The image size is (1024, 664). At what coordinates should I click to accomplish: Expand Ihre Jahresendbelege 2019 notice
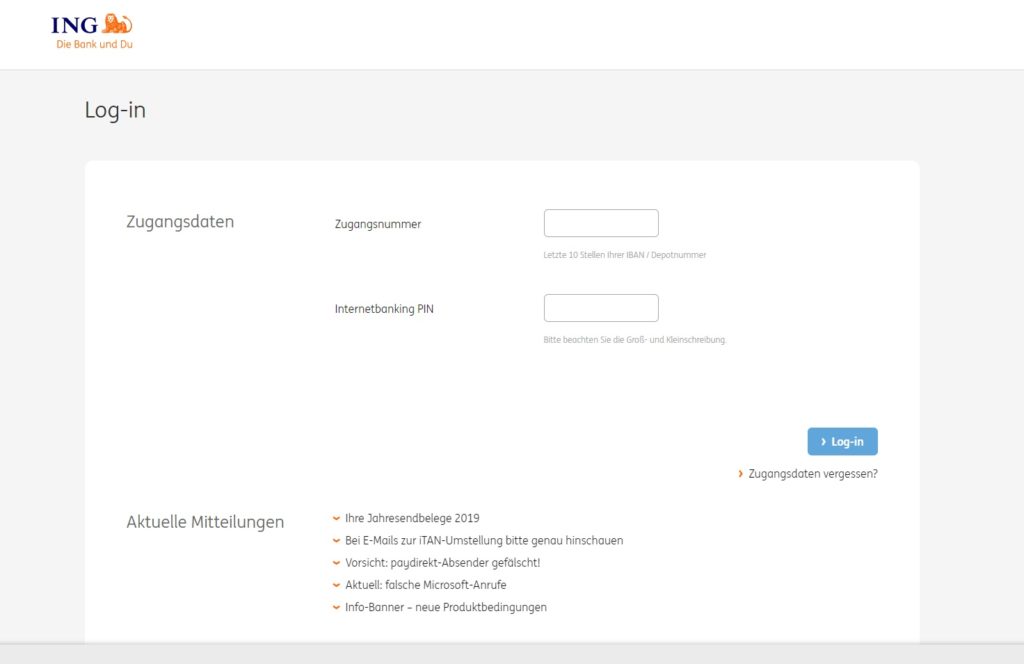click(406, 518)
